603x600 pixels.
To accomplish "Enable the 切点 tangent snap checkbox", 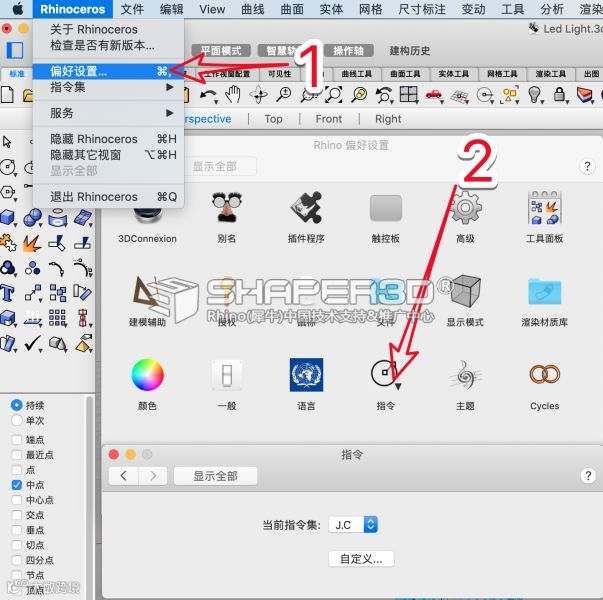I will 17,545.
